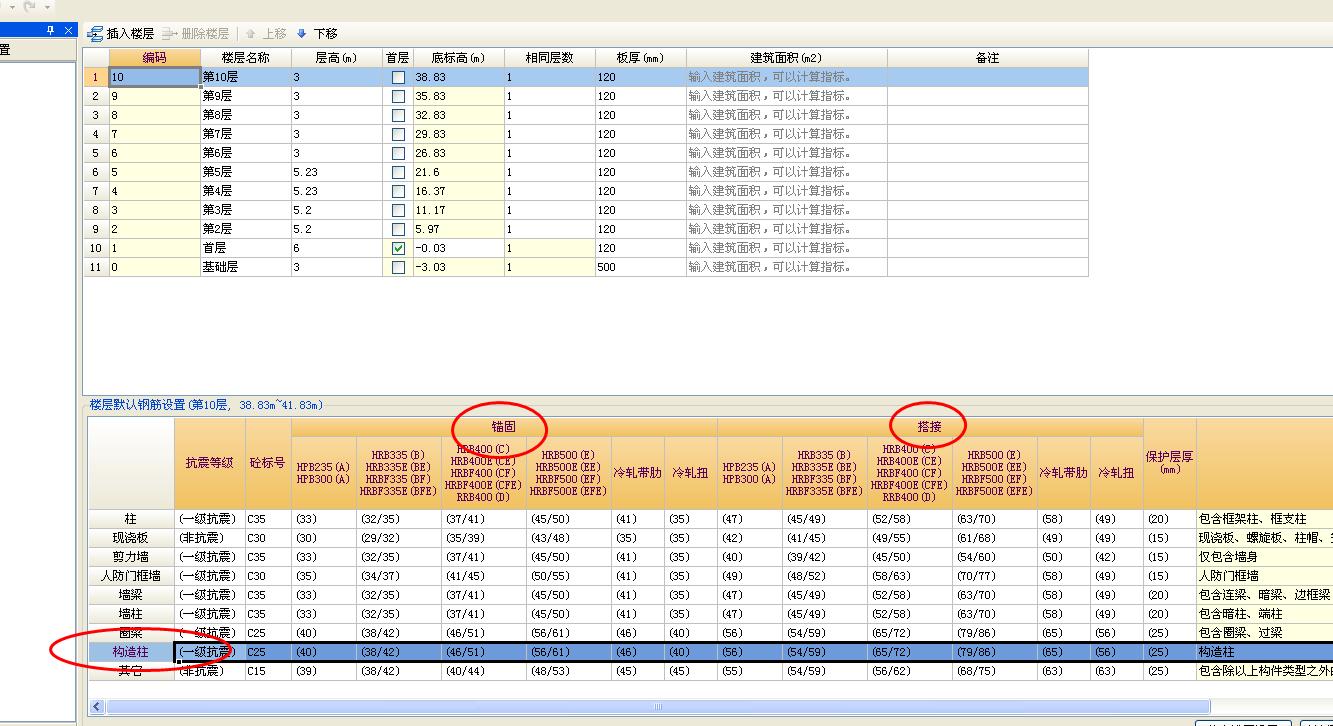This screenshot has width=1333, height=726.
Task: Click the 层高(m) column header
Action: coord(337,58)
